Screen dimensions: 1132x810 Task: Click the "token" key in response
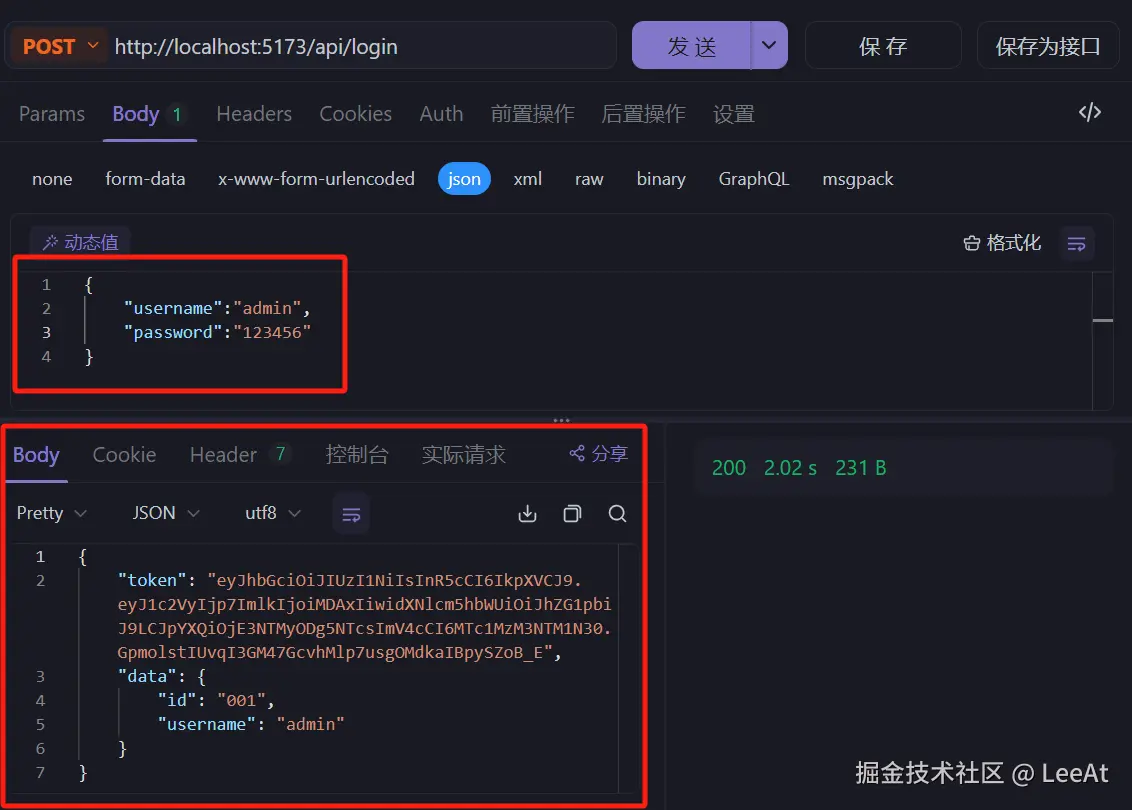click(152, 580)
